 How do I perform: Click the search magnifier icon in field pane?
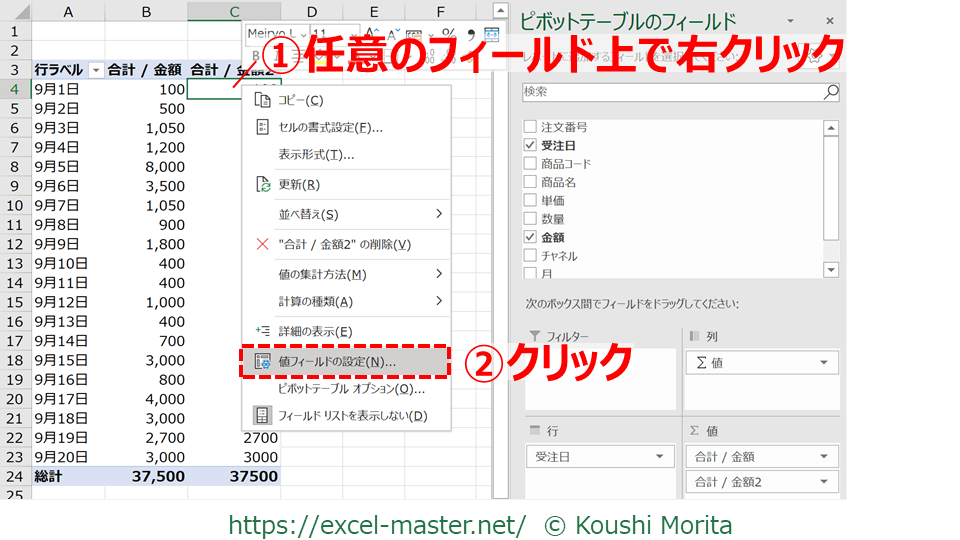tap(830, 91)
